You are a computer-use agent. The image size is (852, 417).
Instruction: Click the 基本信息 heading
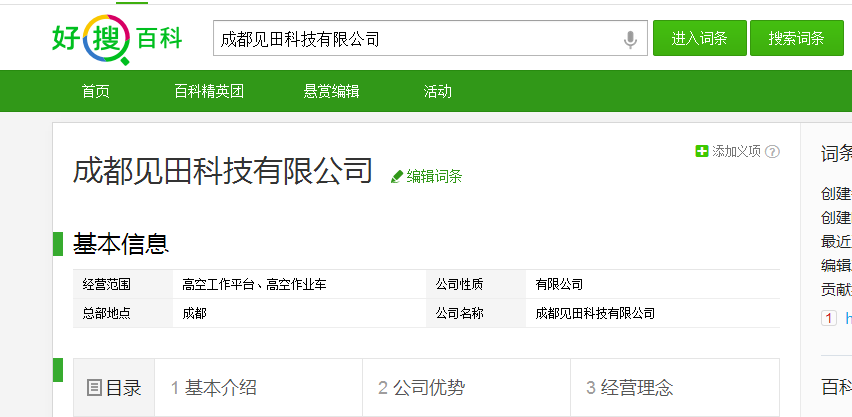(x=121, y=244)
